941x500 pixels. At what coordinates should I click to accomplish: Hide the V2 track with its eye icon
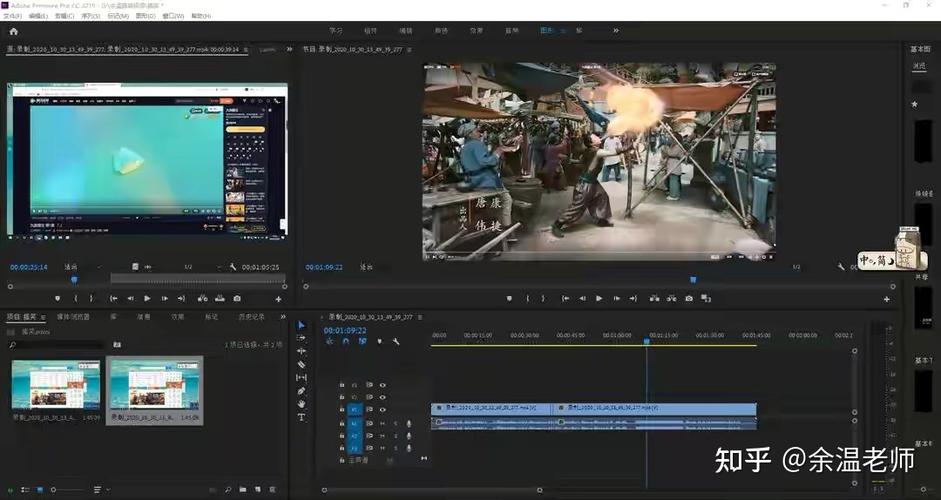pos(382,397)
